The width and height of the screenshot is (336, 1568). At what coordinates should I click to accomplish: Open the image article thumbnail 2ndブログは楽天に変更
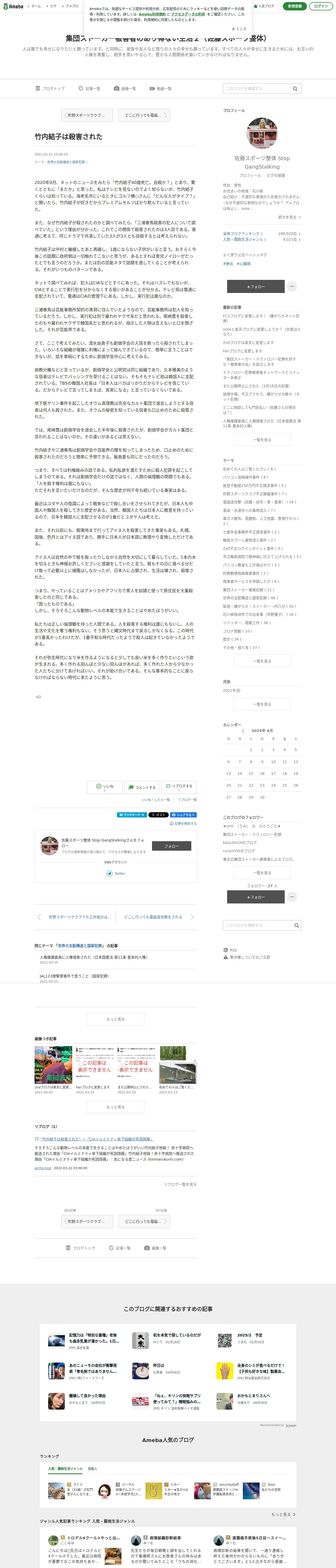53,1065
